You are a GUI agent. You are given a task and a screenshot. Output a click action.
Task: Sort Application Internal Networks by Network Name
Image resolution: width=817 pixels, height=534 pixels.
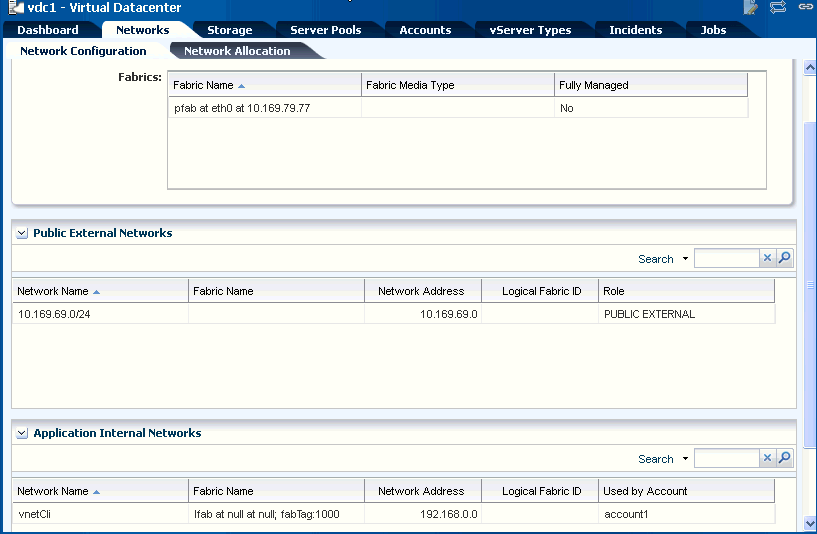pyautogui.click(x=100, y=491)
